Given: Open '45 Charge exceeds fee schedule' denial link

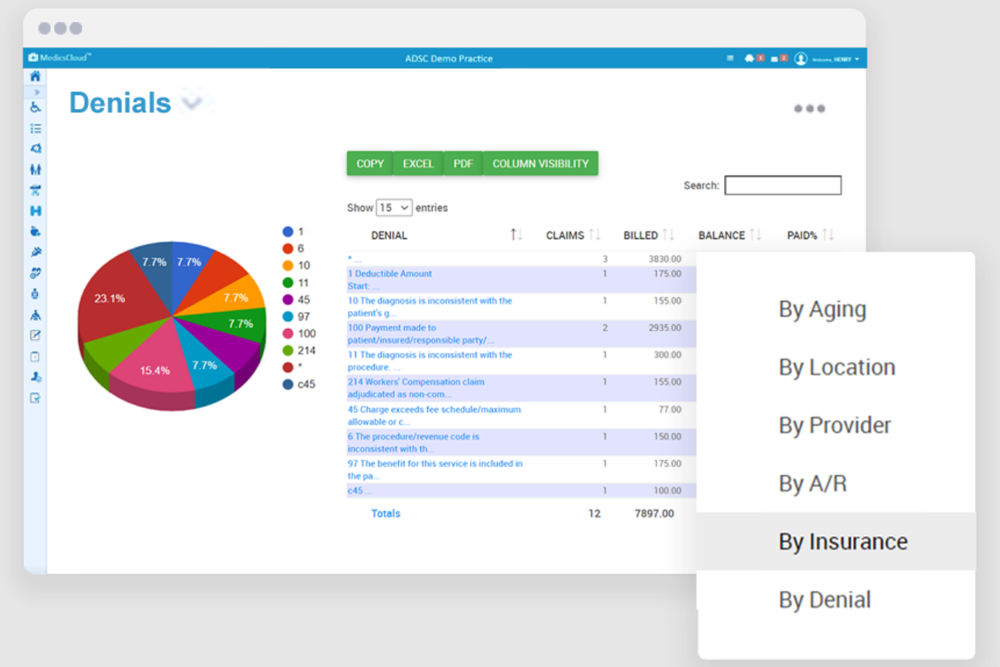Looking at the screenshot, I should 434,415.
